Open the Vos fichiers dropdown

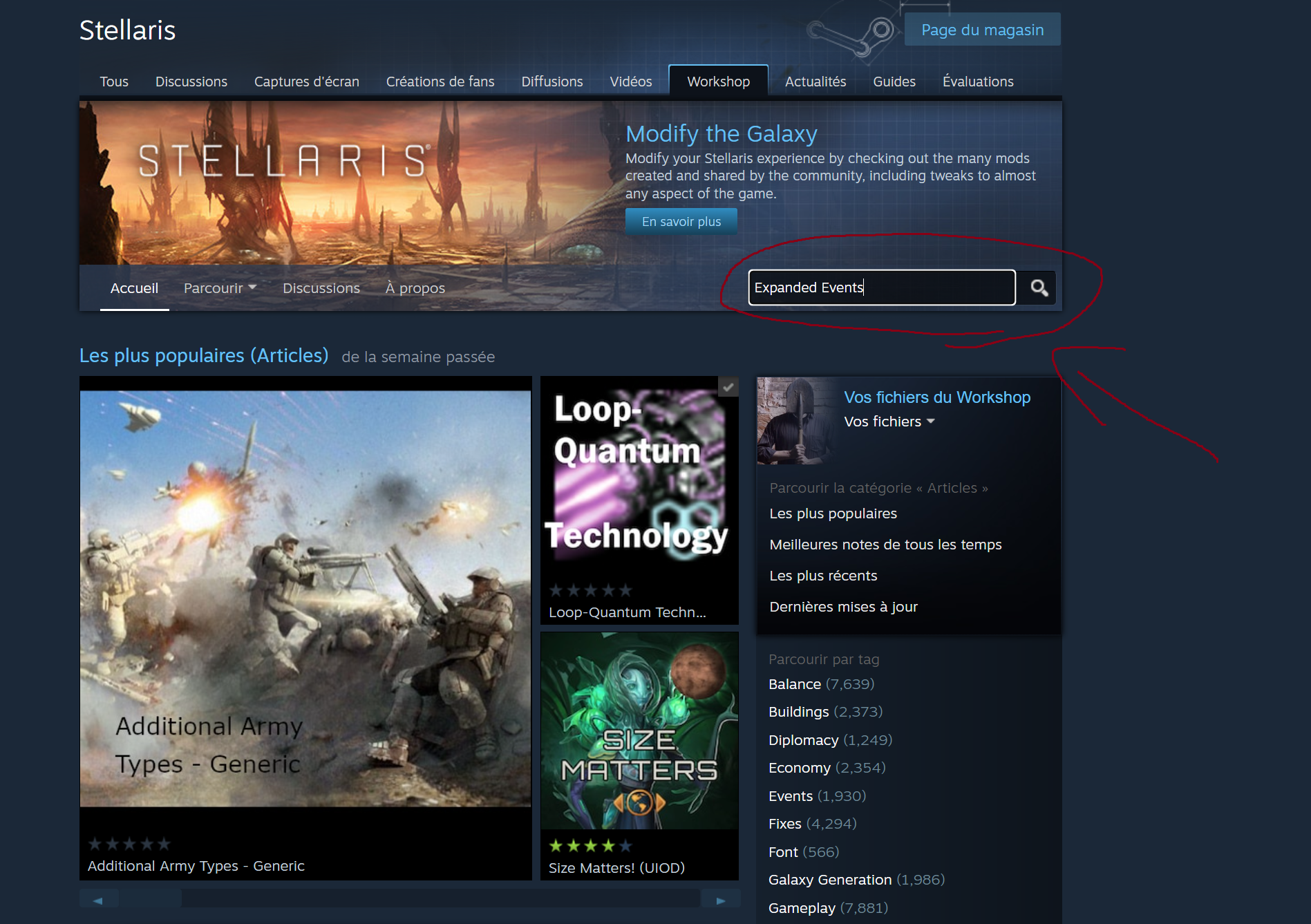tap(889, 422)
